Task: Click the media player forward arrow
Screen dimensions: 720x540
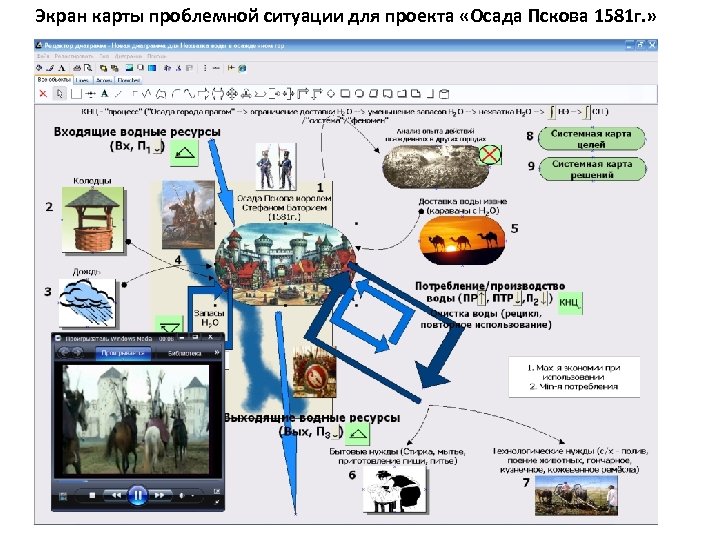Action: [77, 352]
